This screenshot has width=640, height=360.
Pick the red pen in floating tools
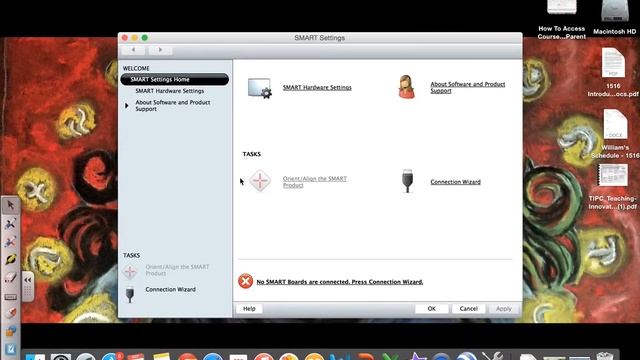(10, 242)
